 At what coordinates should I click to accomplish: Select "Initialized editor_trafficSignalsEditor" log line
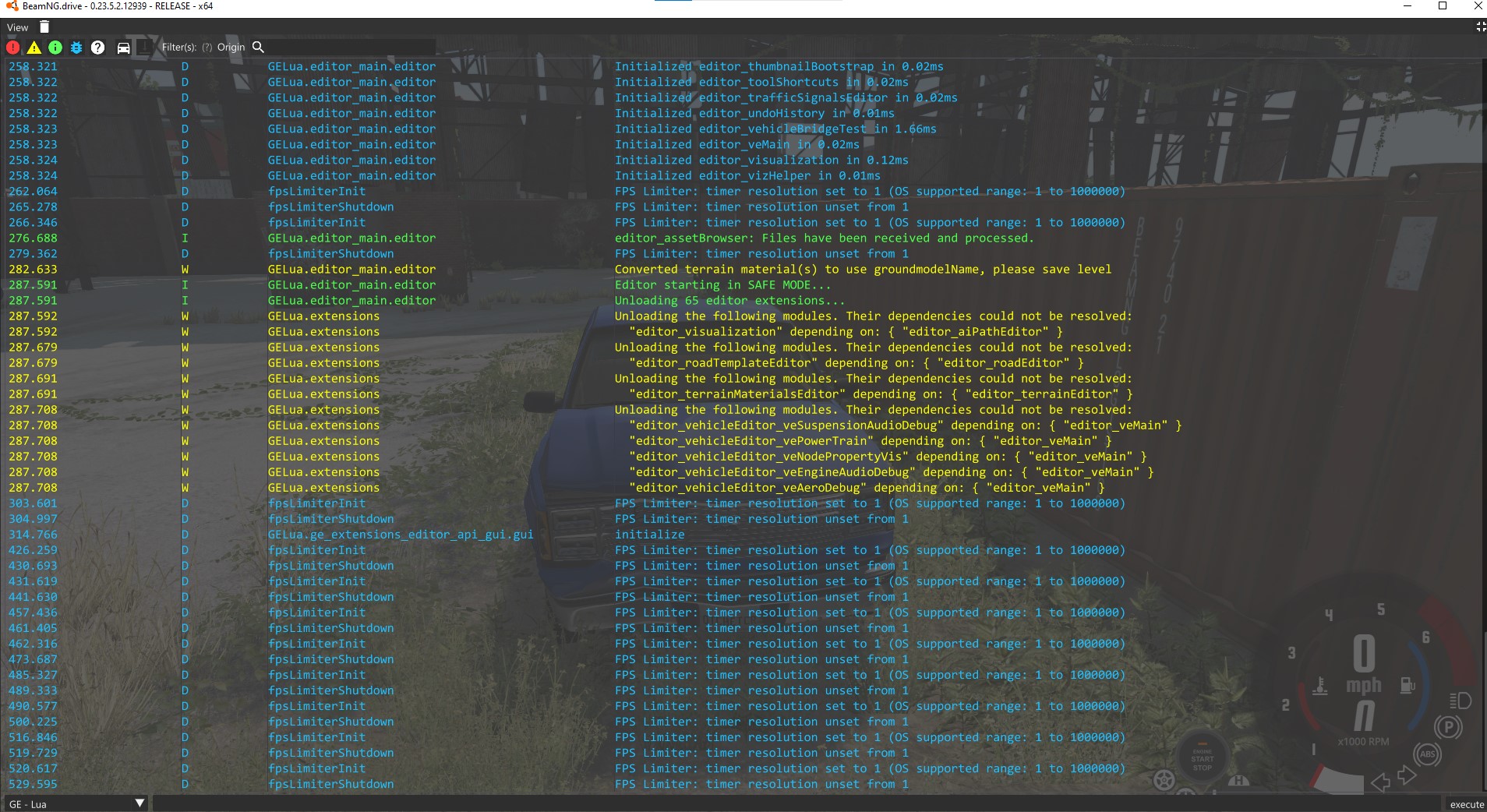point(786,98)
